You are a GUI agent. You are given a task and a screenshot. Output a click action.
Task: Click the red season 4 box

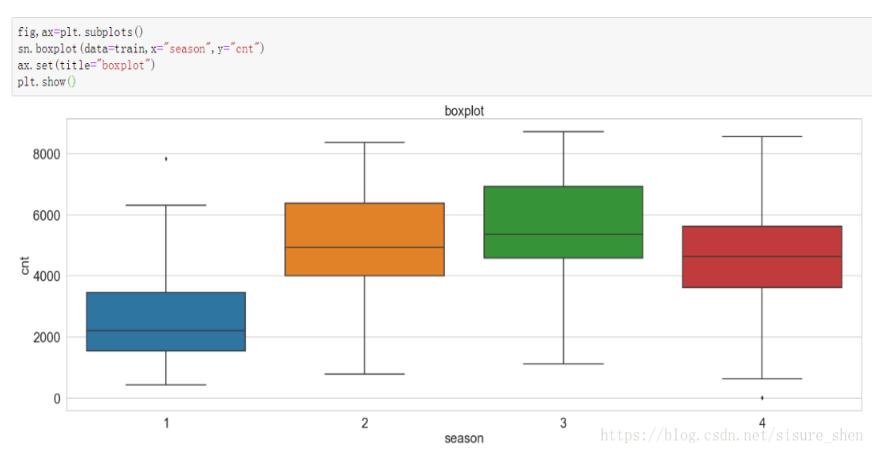tap(762, 257)
